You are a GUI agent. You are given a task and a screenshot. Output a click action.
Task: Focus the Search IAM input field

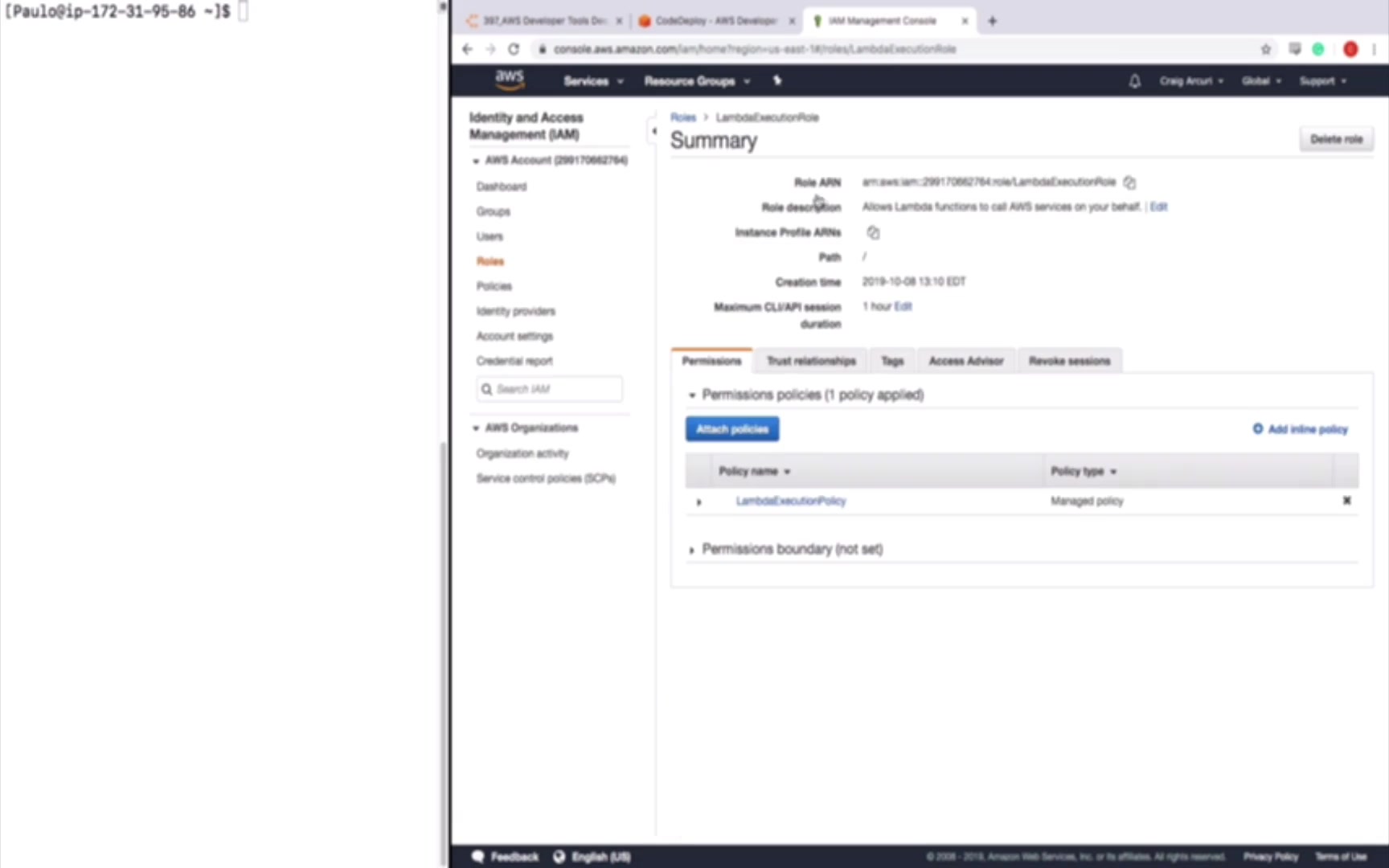click(549, 389)
